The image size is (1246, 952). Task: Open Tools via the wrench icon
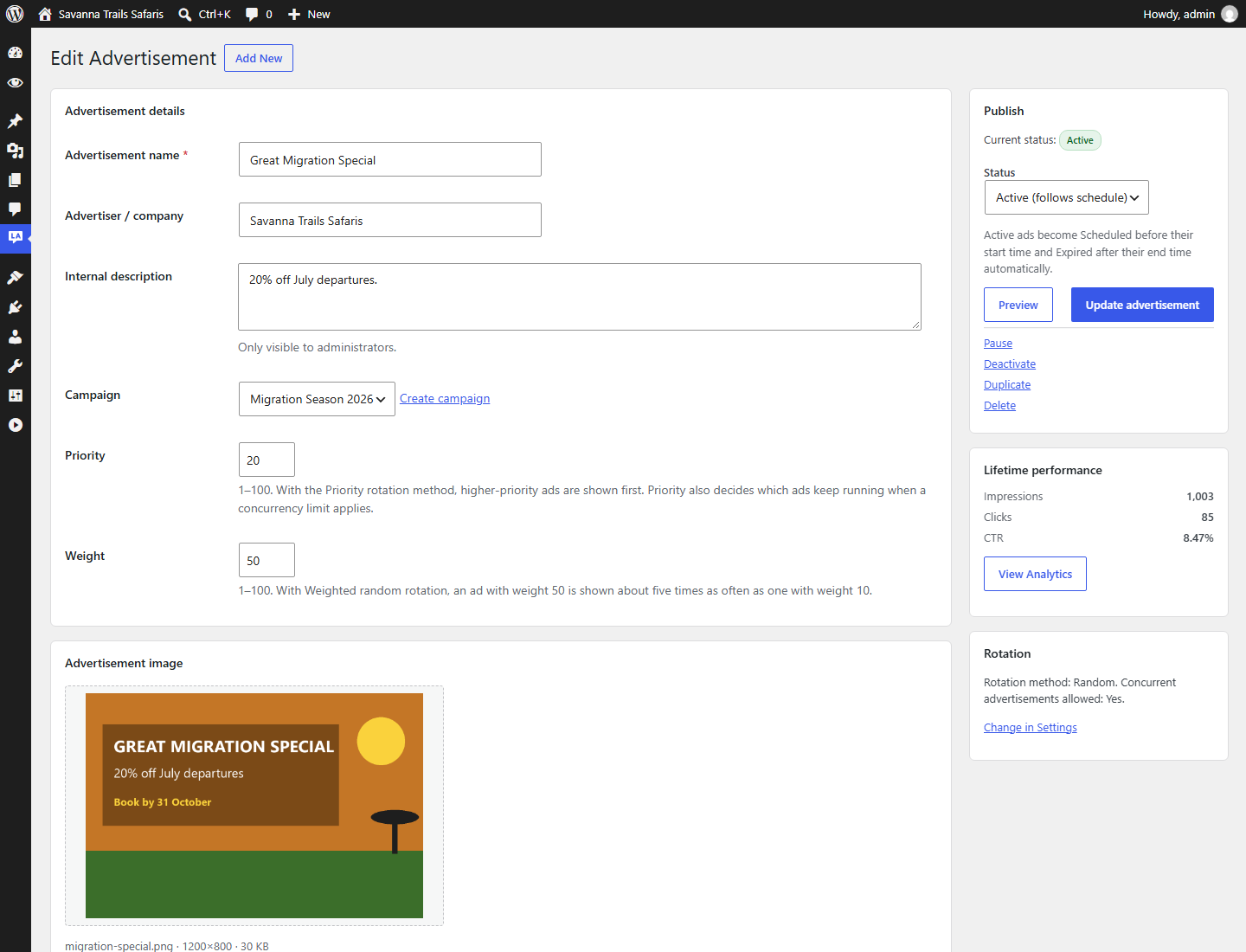coord(15,366)
